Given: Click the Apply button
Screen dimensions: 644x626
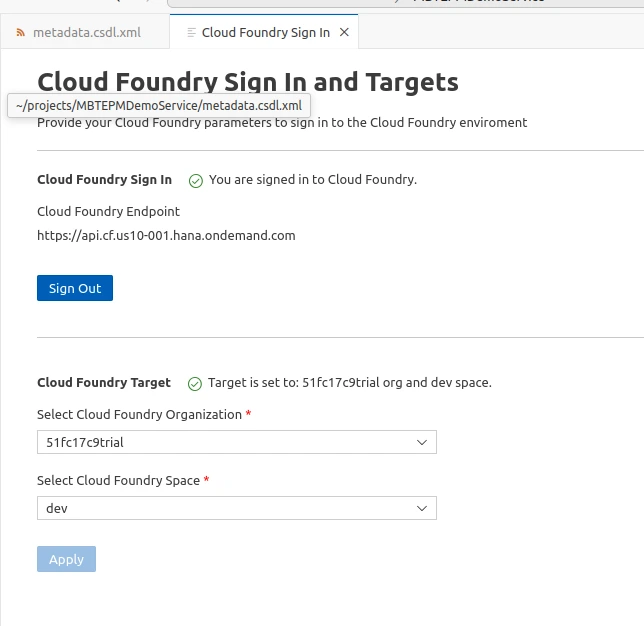Looking at the screenshot, I should [66, 559].
